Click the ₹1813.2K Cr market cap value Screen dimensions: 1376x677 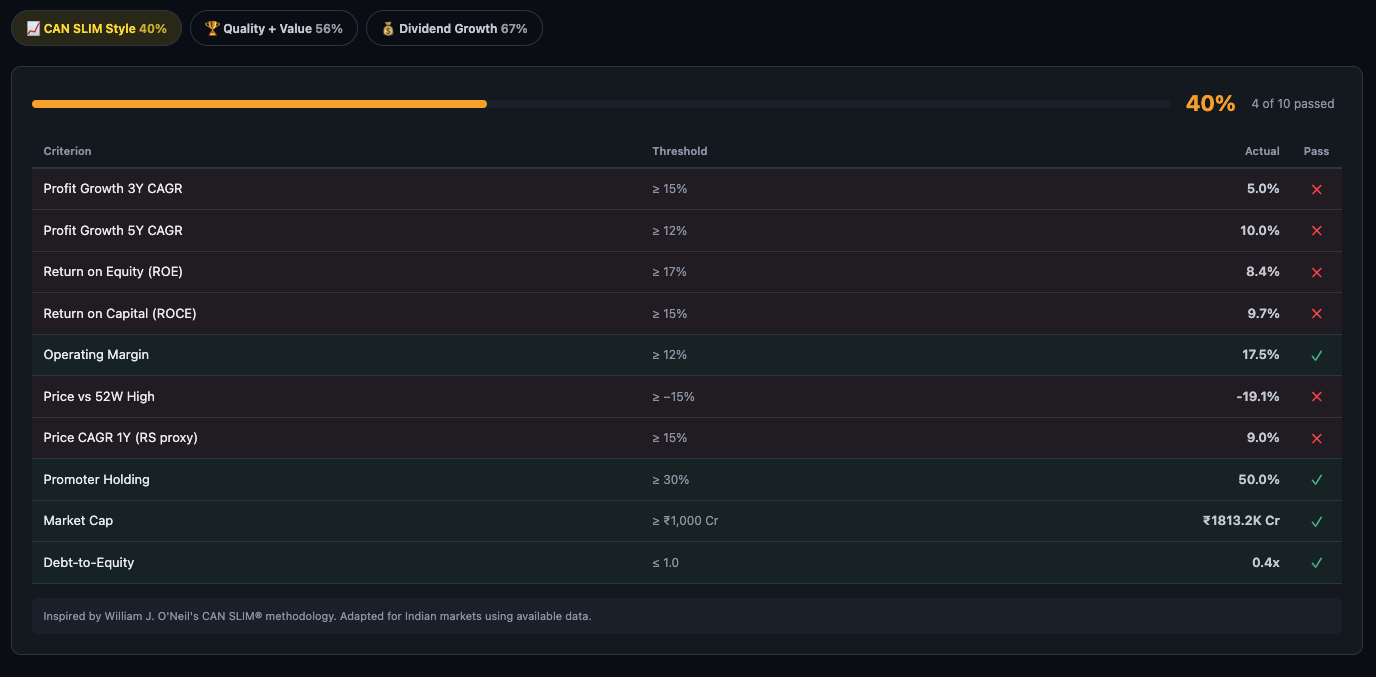coord(1240,521)
